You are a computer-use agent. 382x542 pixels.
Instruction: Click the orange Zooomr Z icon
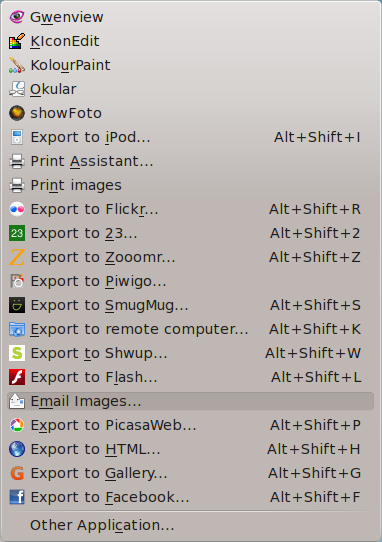coord(17,257)
